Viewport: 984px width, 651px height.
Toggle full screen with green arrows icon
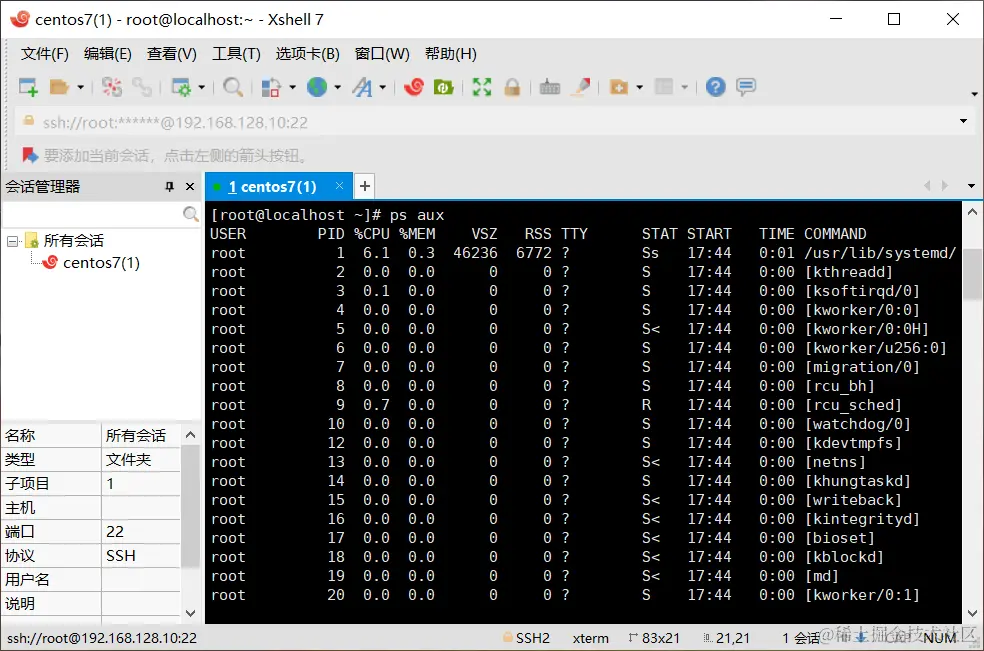point(482,87)
